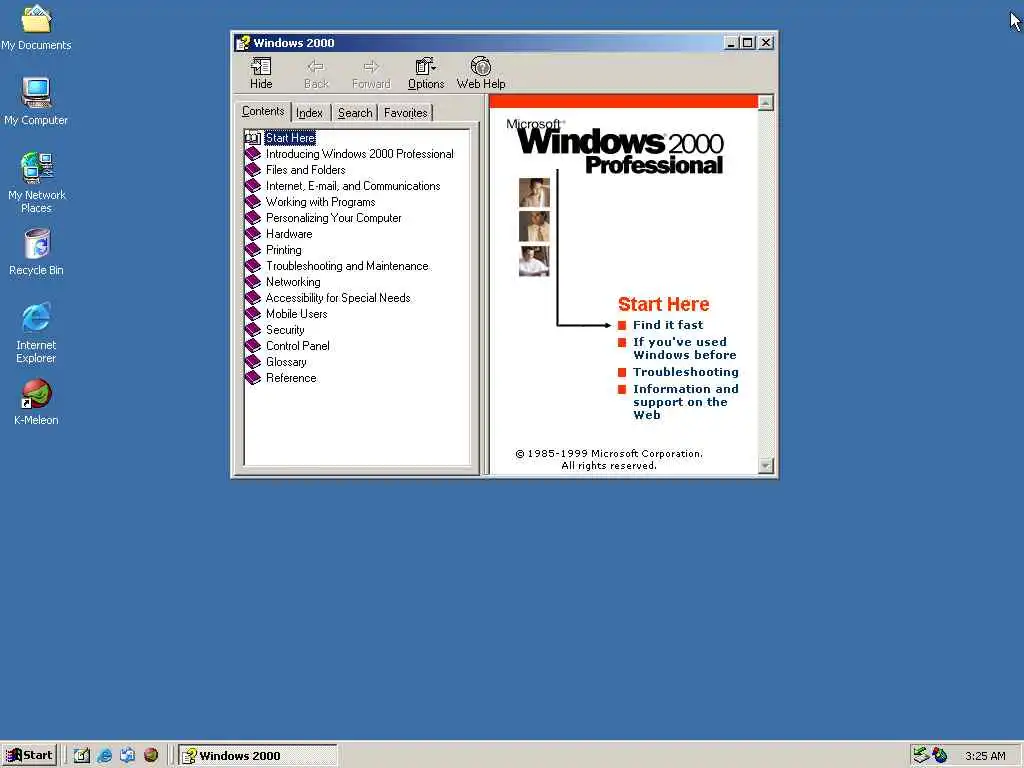Click the grayed Forward toolbar button

click(371, 73)
